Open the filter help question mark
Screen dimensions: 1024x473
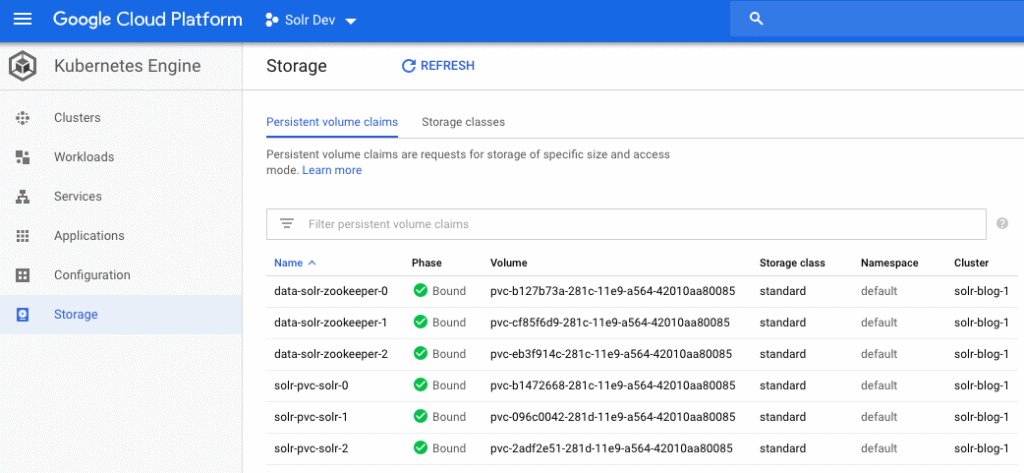coord(1002,224)
